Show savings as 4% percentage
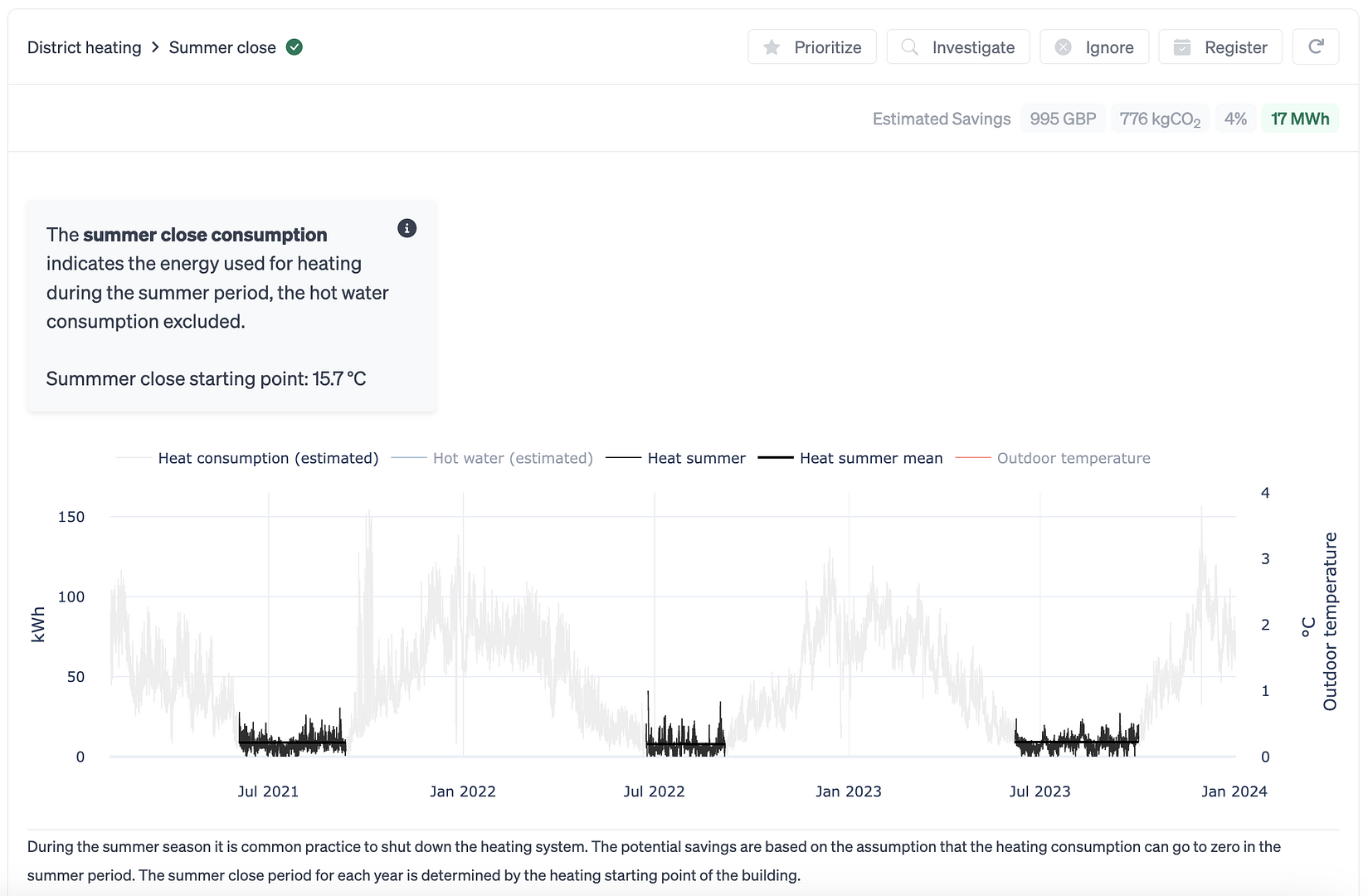Viewport: 1368px width, 896px height. tap(1235, 119)
